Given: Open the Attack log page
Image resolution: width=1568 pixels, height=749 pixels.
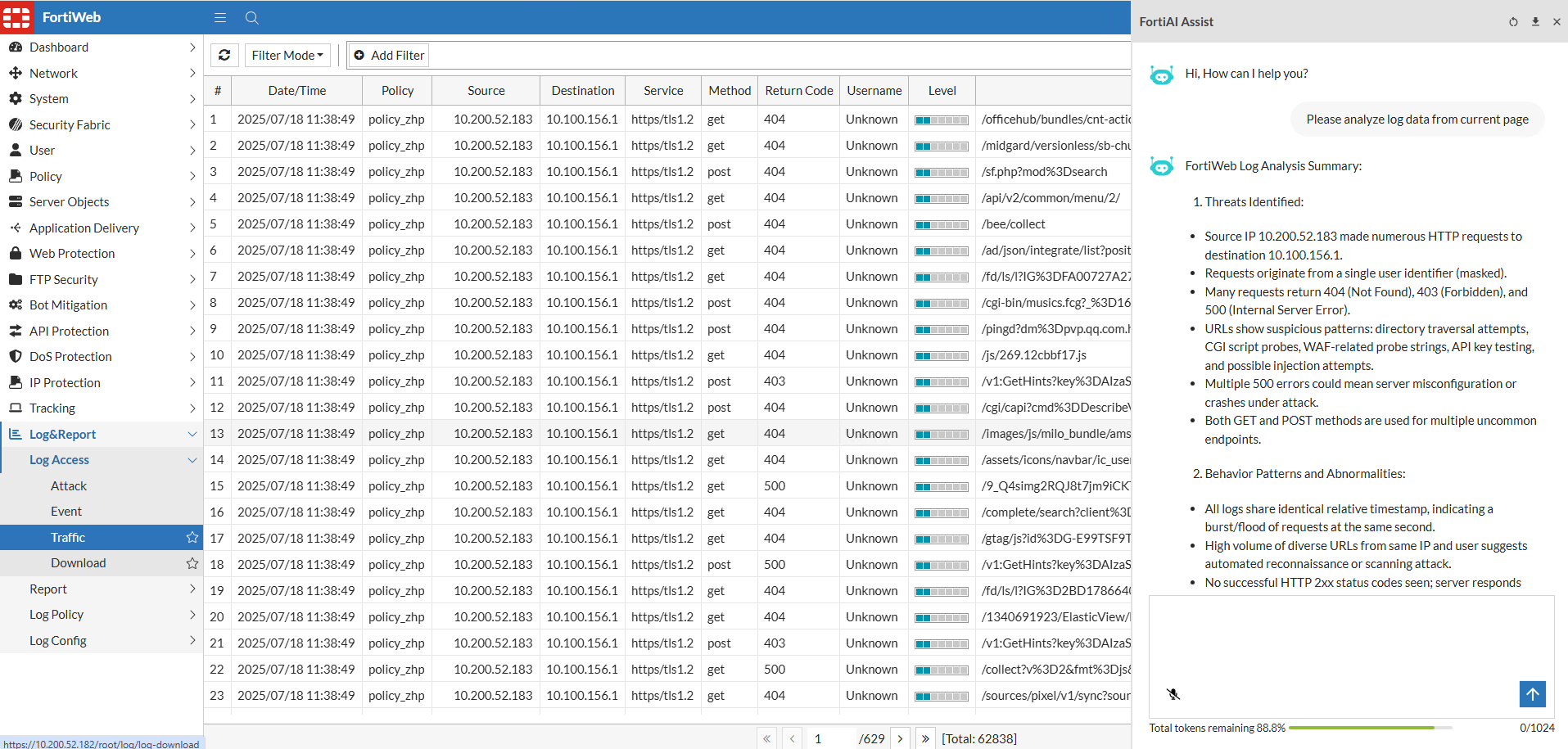Looking at the screenshot, I should [69, 486].
